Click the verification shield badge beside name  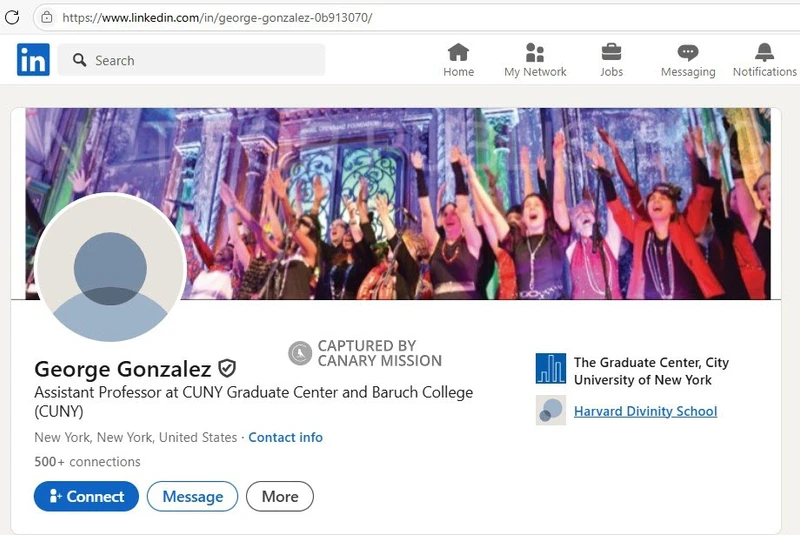point(227,369)
